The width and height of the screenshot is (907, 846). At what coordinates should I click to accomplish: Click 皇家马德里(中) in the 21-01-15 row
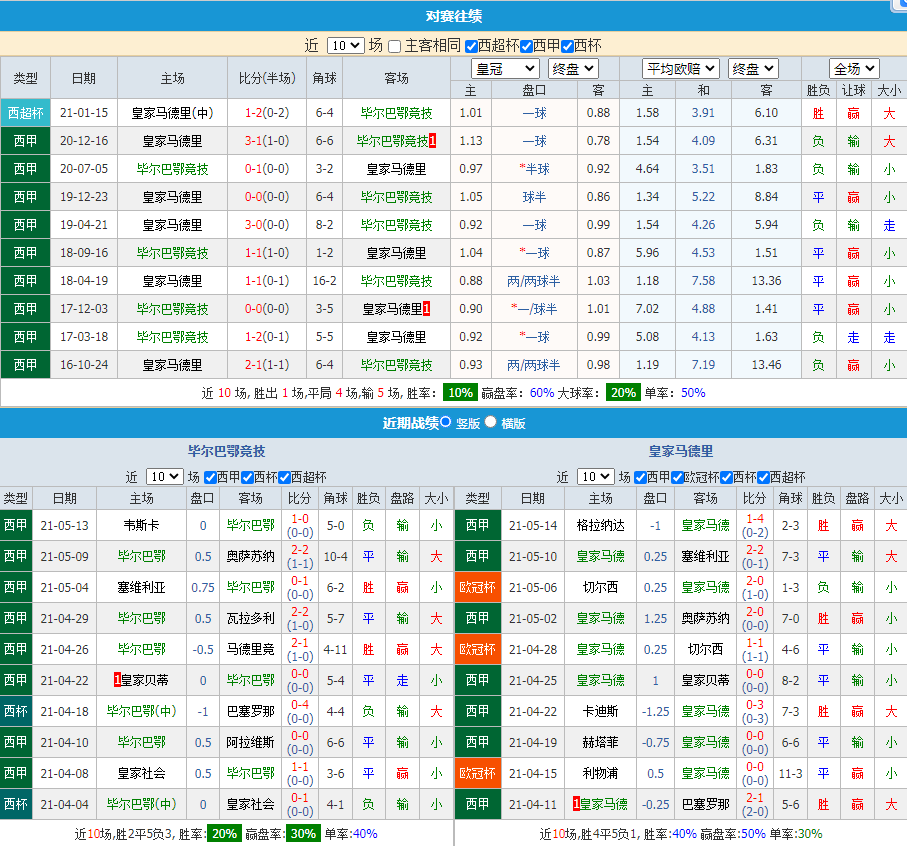(172, 113)
